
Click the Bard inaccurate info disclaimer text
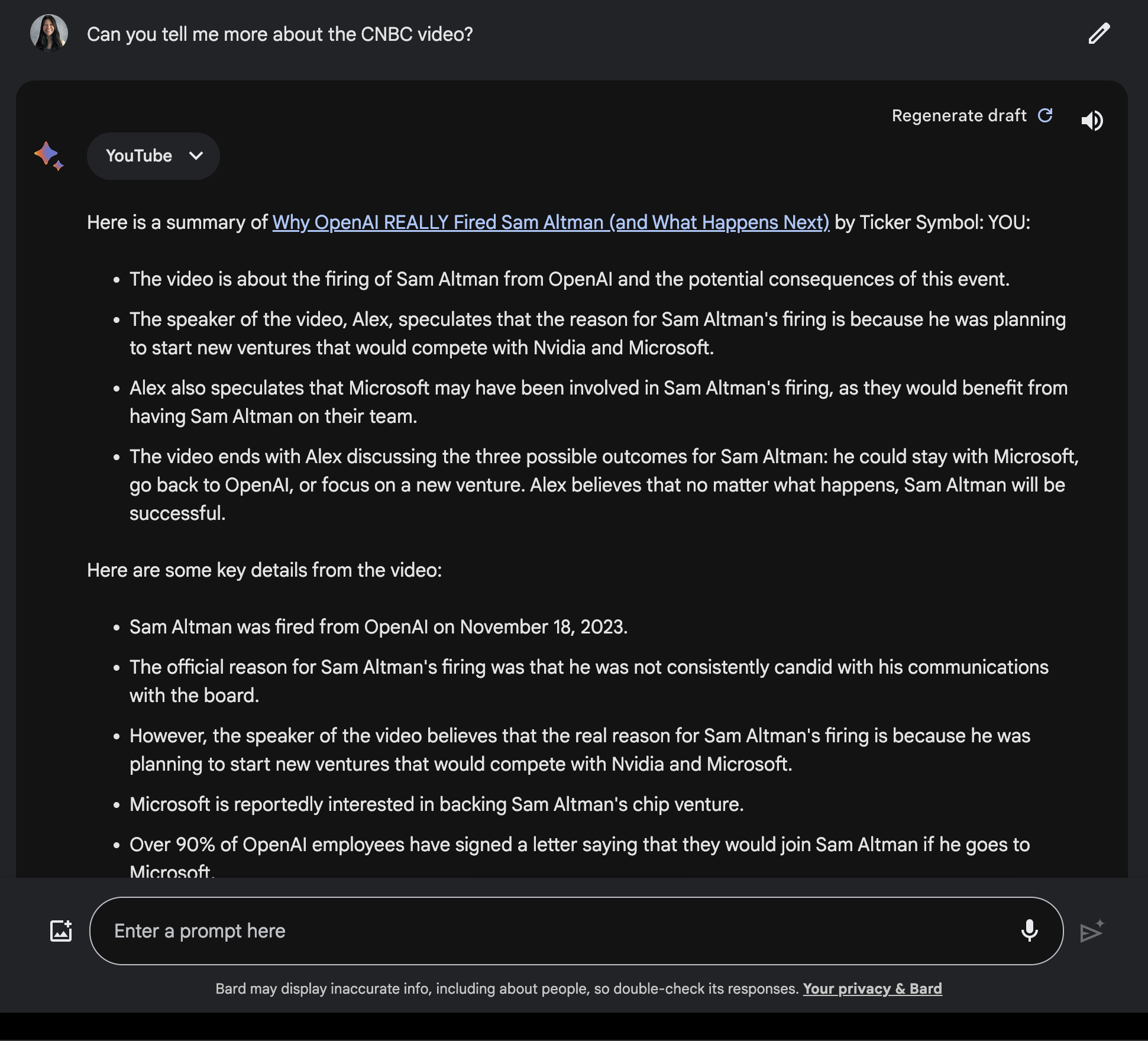pos(507,988)
